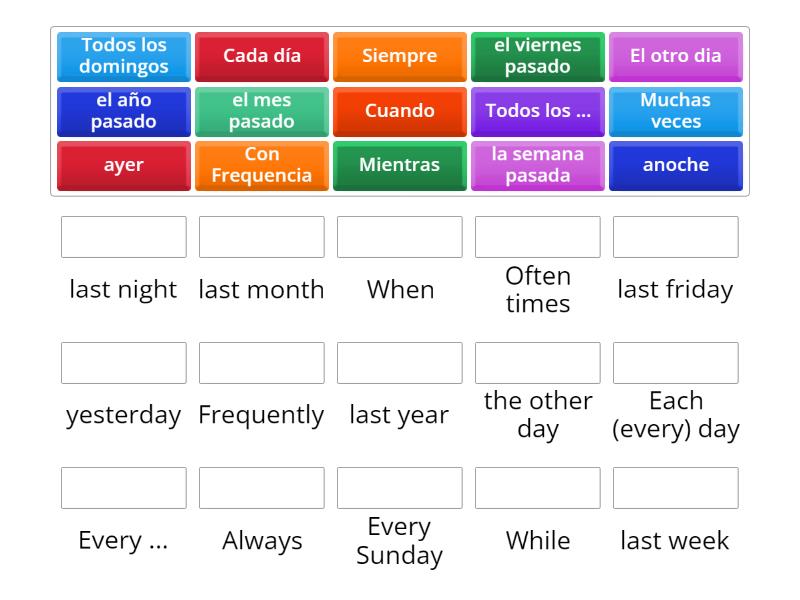This screenshot has height=600, width=800.
Task: Choose the blue 'anoche' tile
Action: 676,165
